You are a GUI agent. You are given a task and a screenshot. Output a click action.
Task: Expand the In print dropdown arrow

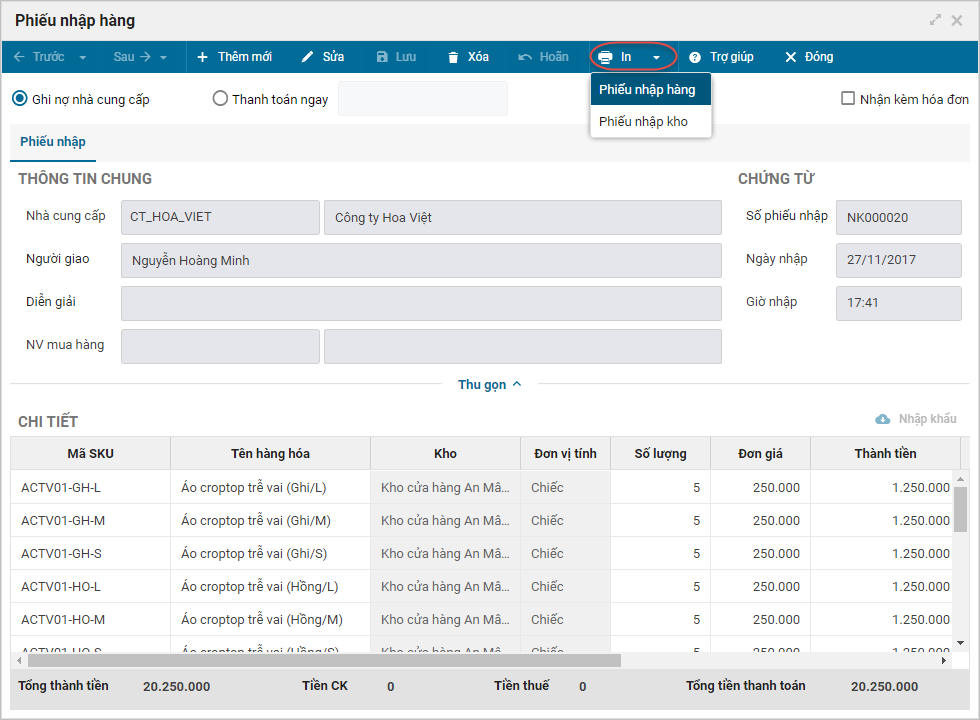pos(656,58)
